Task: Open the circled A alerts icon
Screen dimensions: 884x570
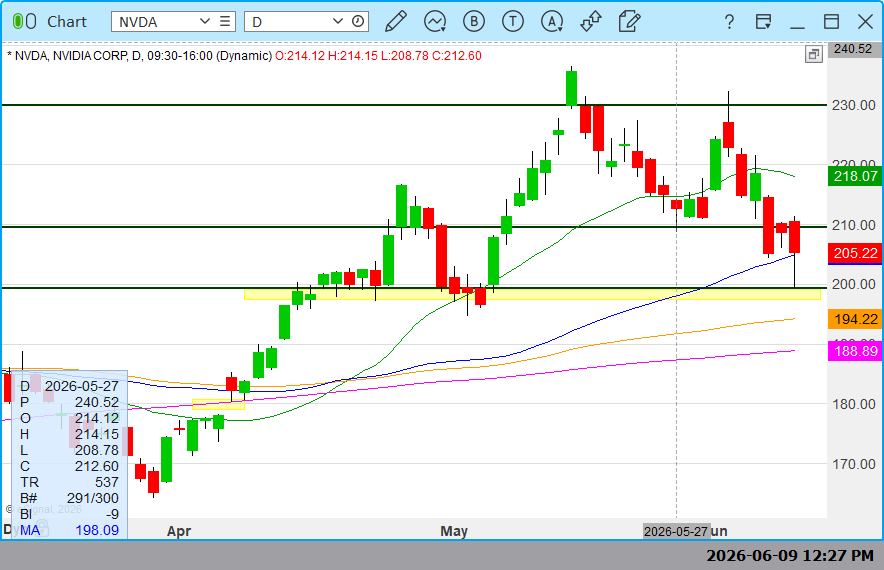Action: (x=552, y=21)
